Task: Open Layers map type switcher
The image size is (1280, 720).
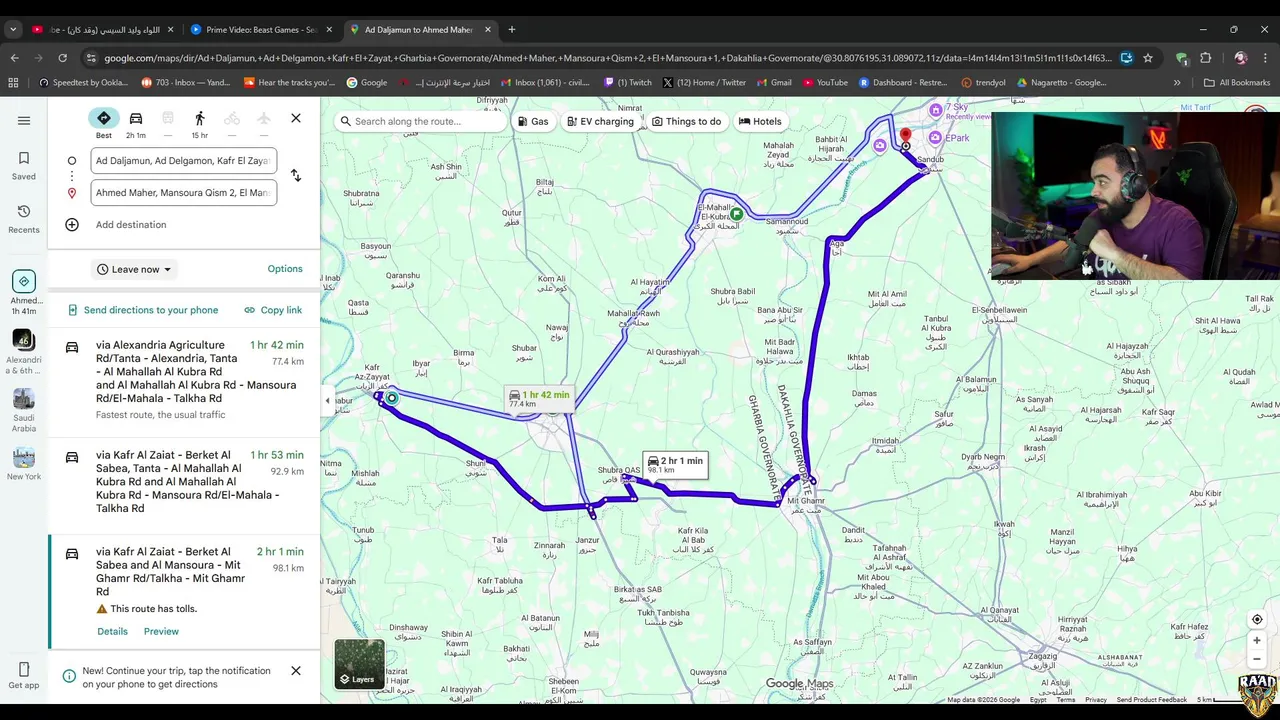Action: coord(359,665)
